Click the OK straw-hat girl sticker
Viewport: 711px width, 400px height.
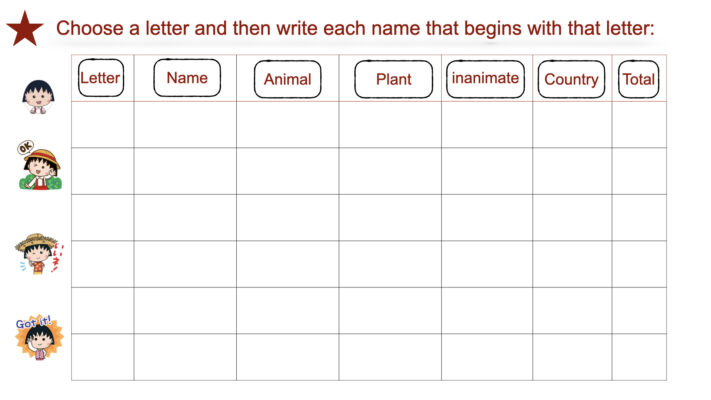[x=40, y=166]
